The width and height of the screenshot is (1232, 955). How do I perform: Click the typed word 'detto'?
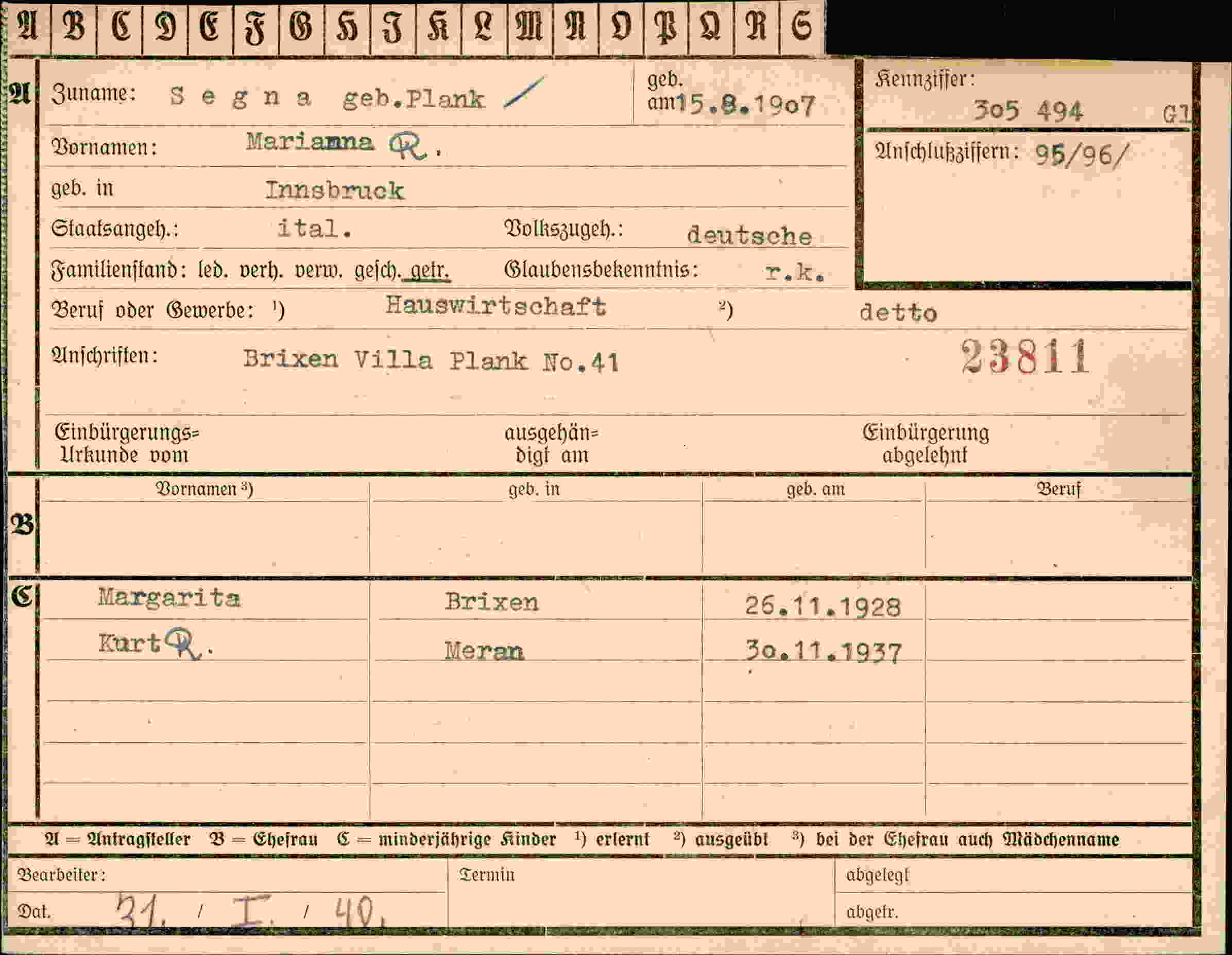(x=898, y=313)
